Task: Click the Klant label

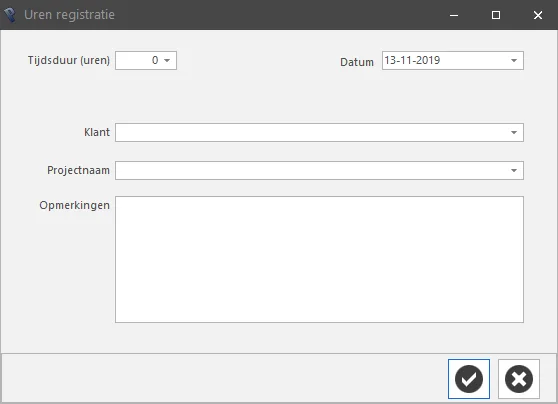Action: (x=97, y=132)
